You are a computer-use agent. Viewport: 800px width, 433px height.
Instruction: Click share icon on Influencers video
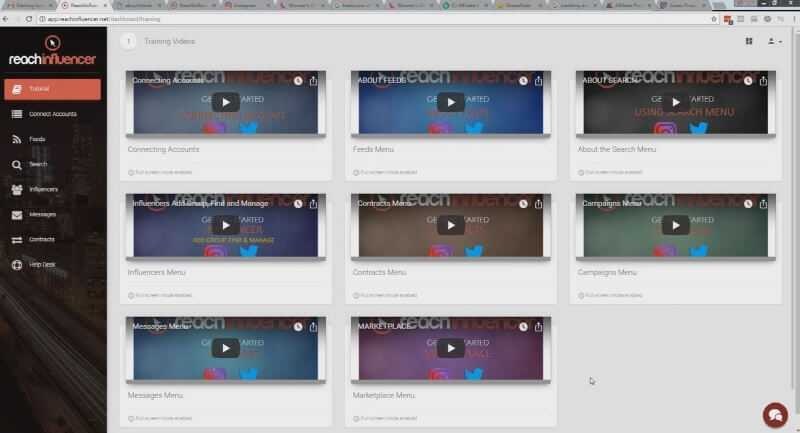tap(313, 203)
